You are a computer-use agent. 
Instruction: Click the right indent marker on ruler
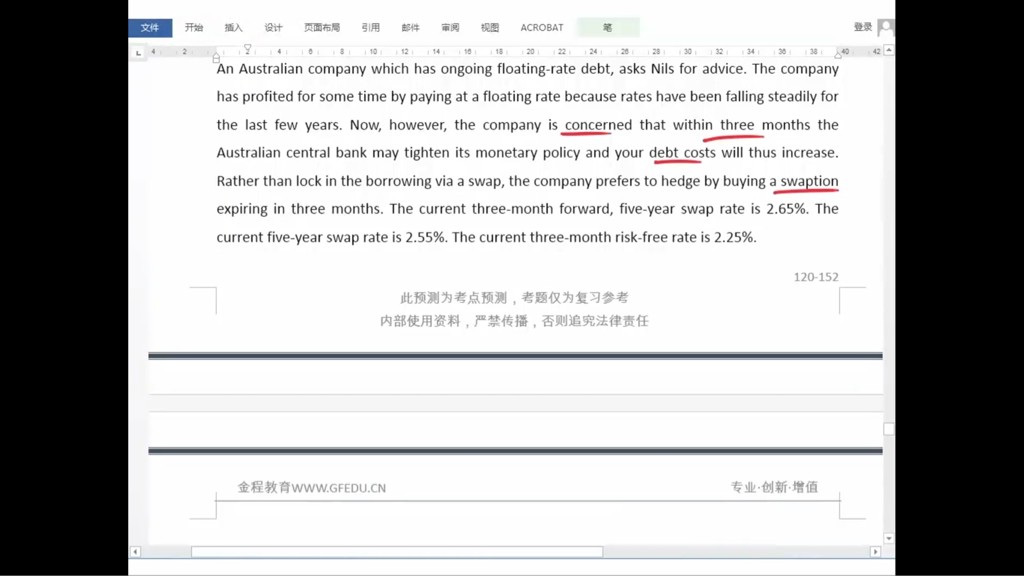[x=838, y=55]
